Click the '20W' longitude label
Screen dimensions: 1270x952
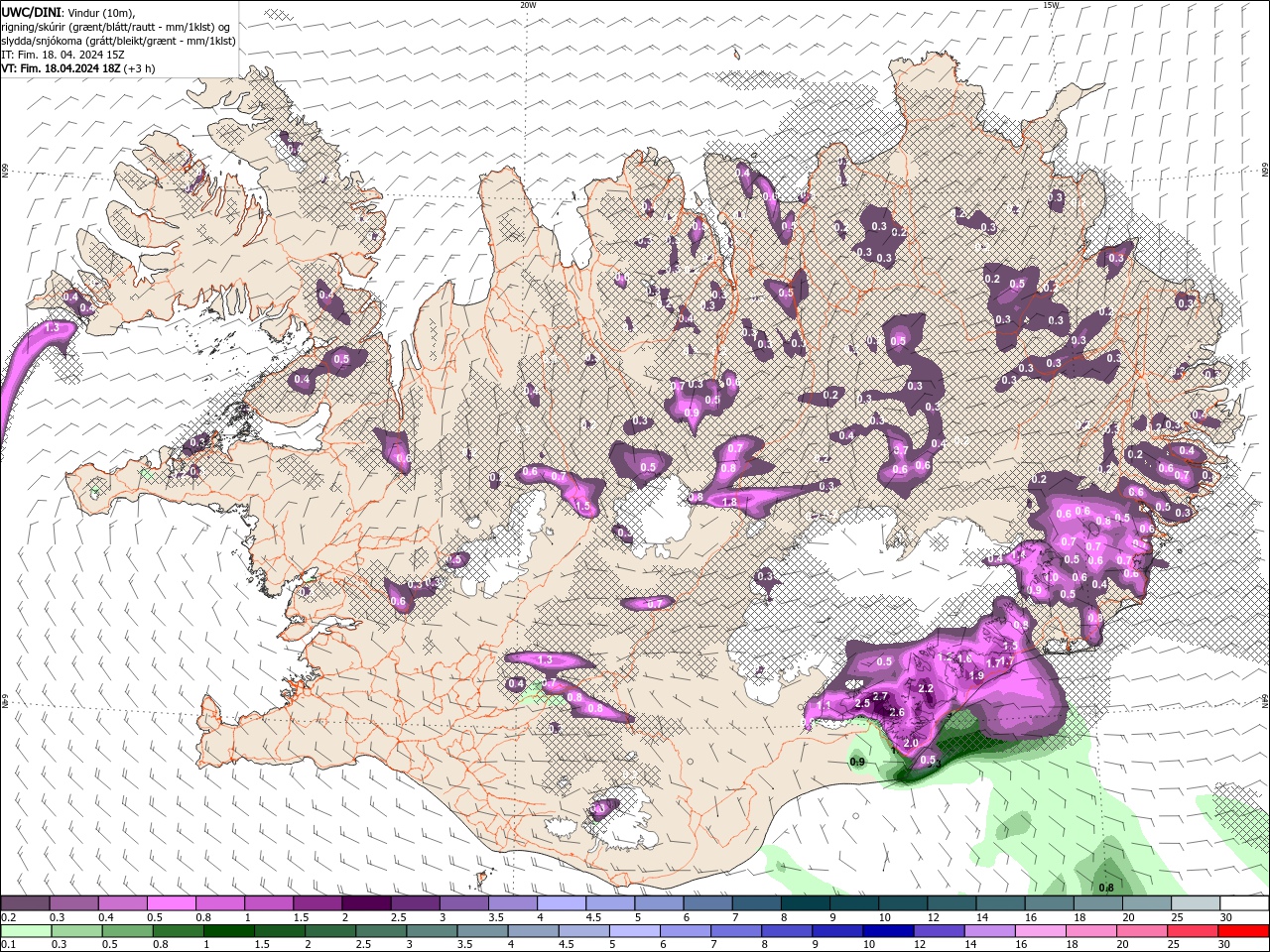tap(528, 5)
